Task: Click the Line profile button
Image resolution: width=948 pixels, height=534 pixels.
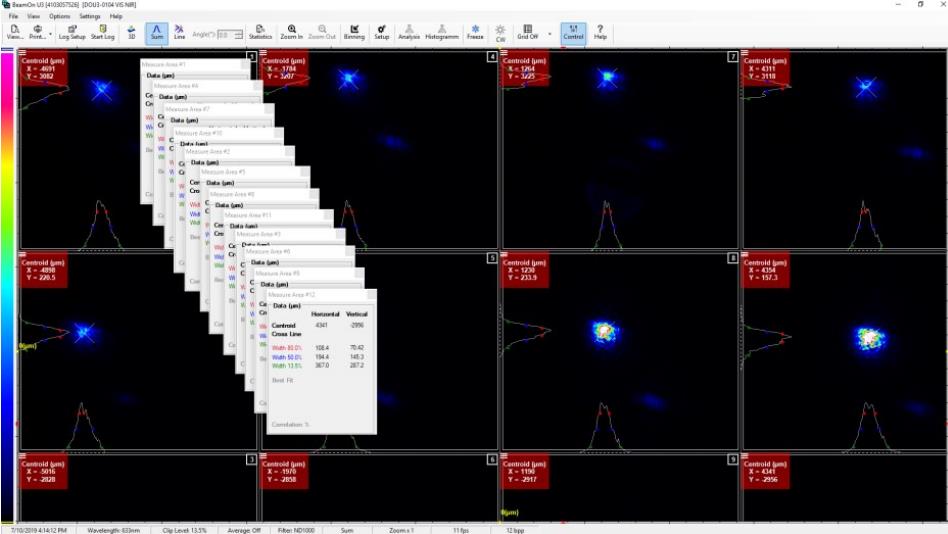Action: (179, 32)
